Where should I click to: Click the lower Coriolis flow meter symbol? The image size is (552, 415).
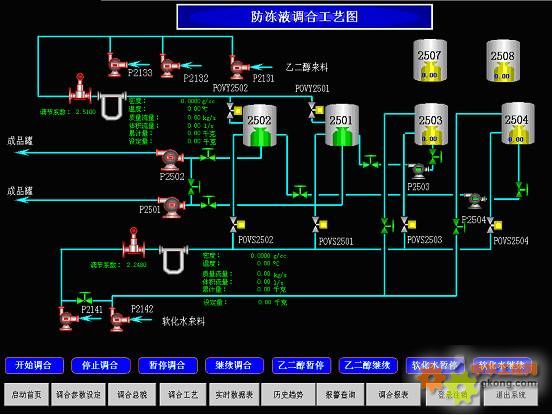(173, 259)
